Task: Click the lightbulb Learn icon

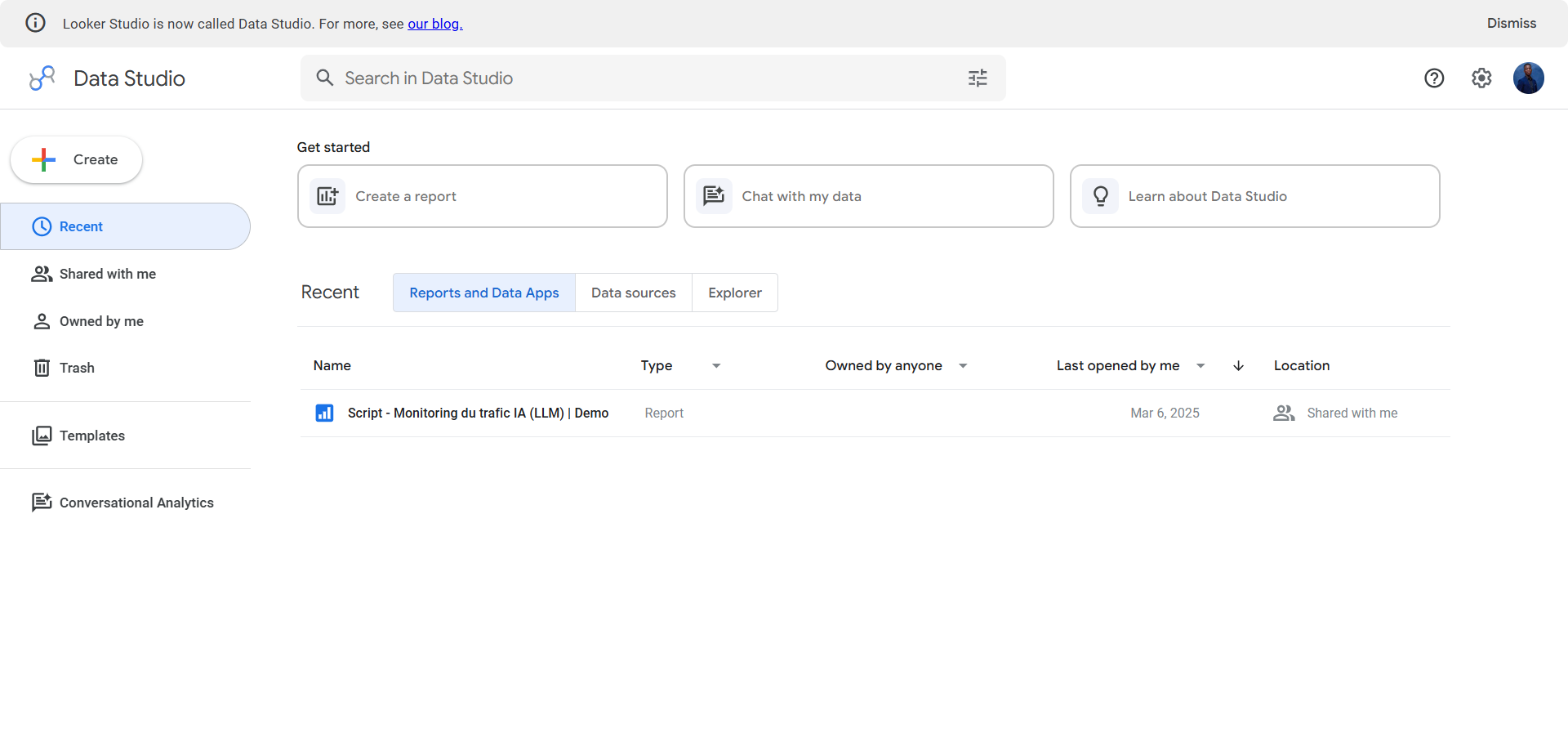Action: point(1101,196)
